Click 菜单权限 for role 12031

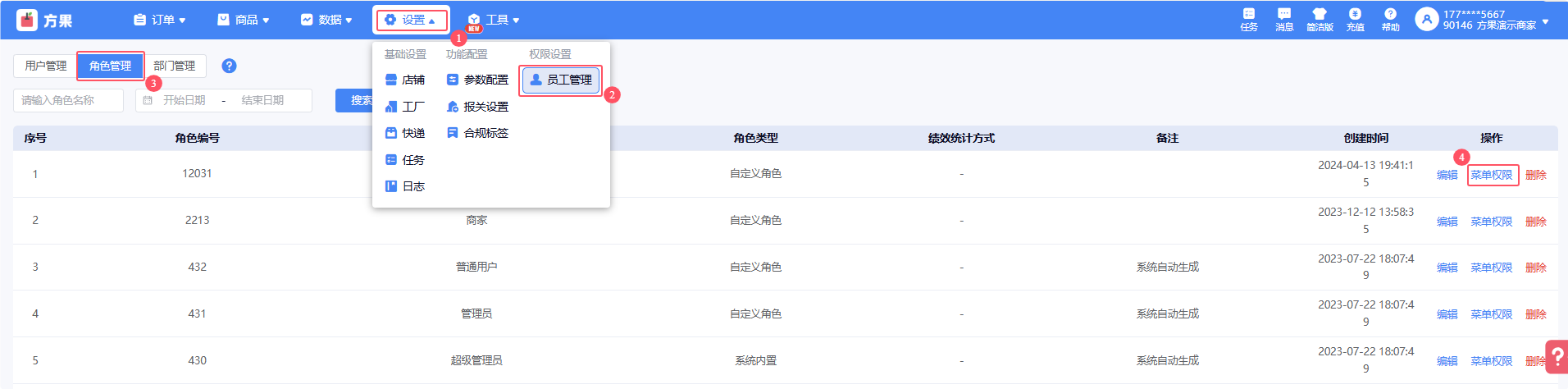[x=1491, y=175]
